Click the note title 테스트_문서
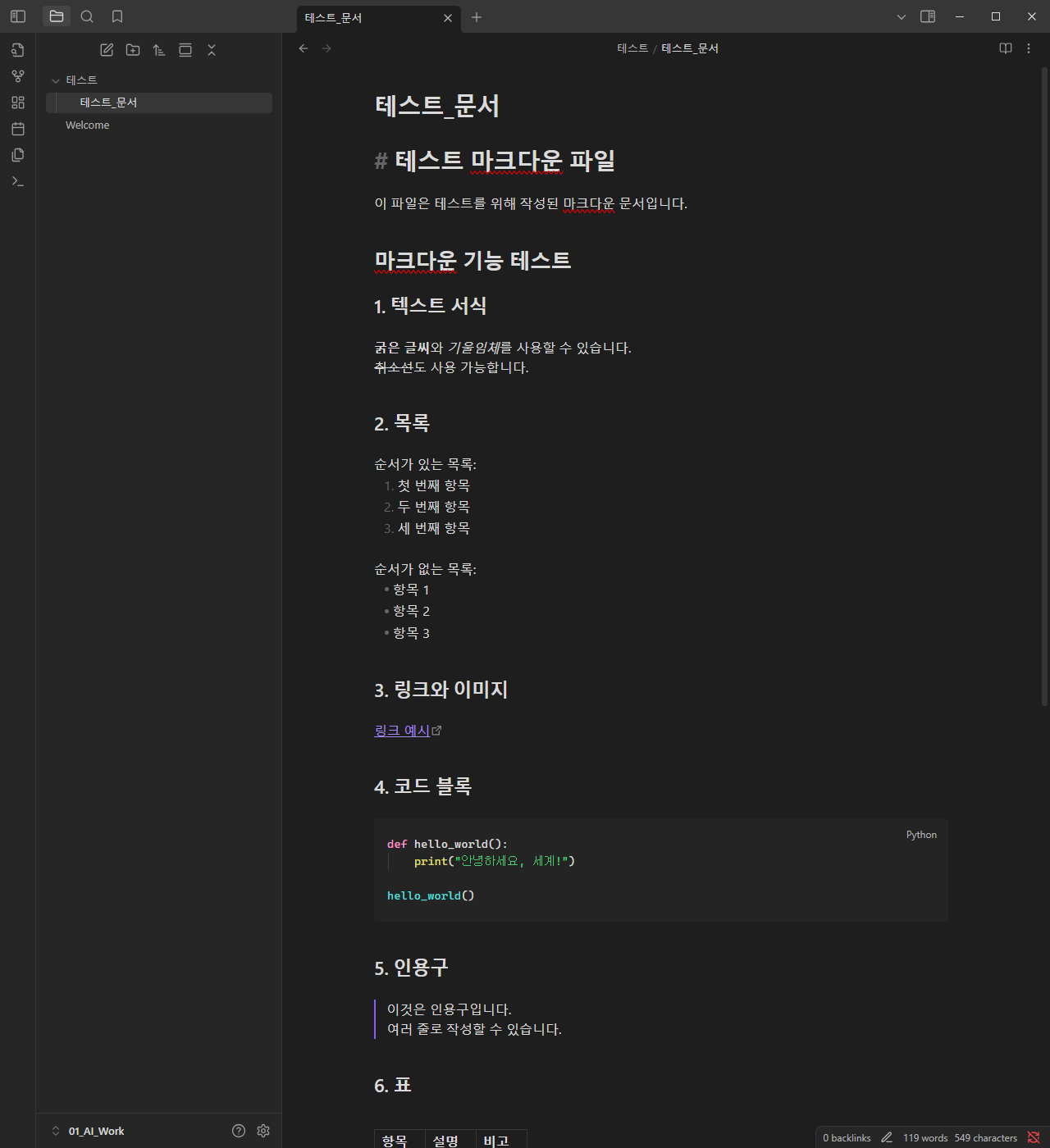Screen dimensions: 1050x1148 [x=437, y=106]
